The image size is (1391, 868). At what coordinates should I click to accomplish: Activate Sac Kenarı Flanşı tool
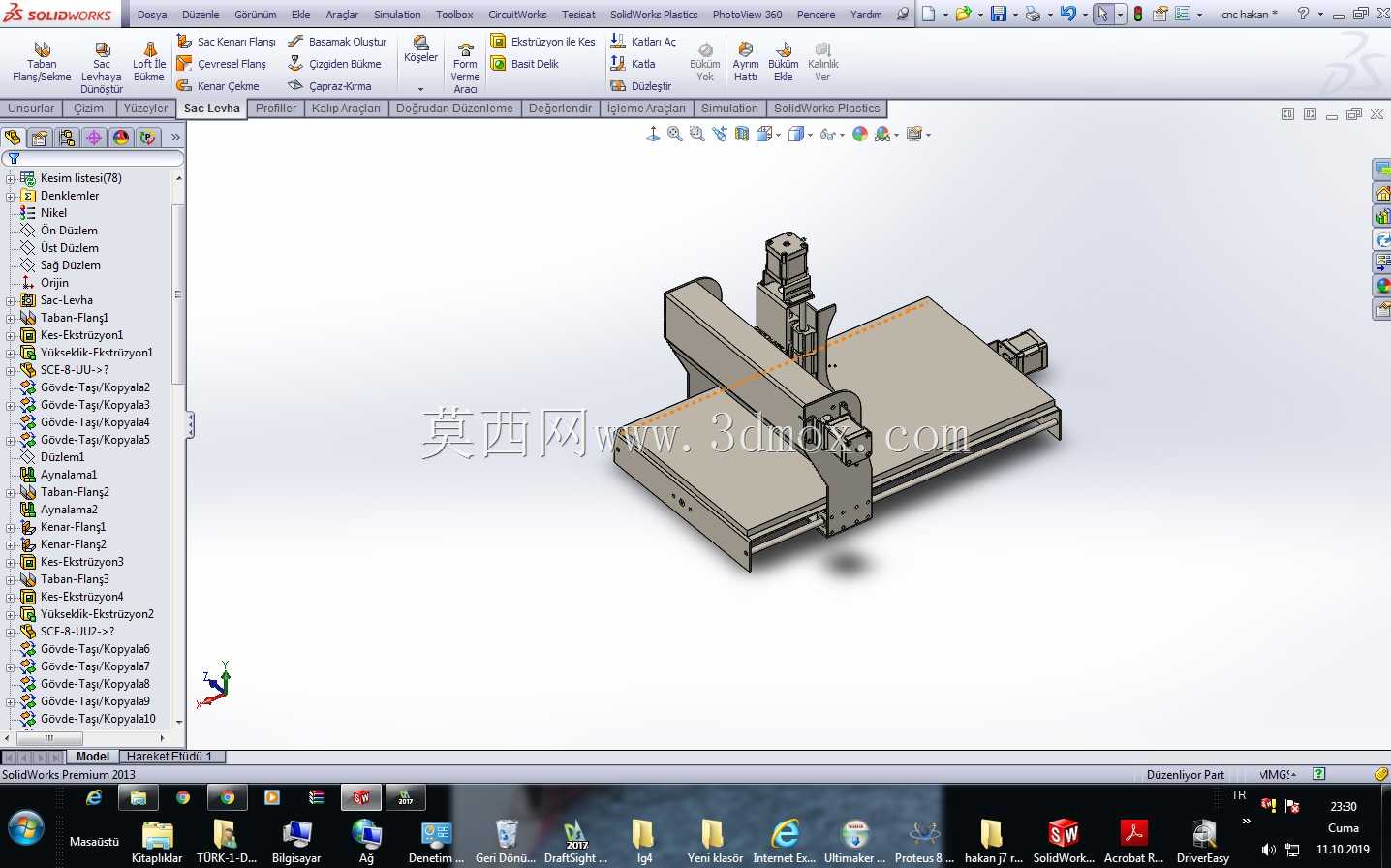pyautogui.click(x=227, y=42)
